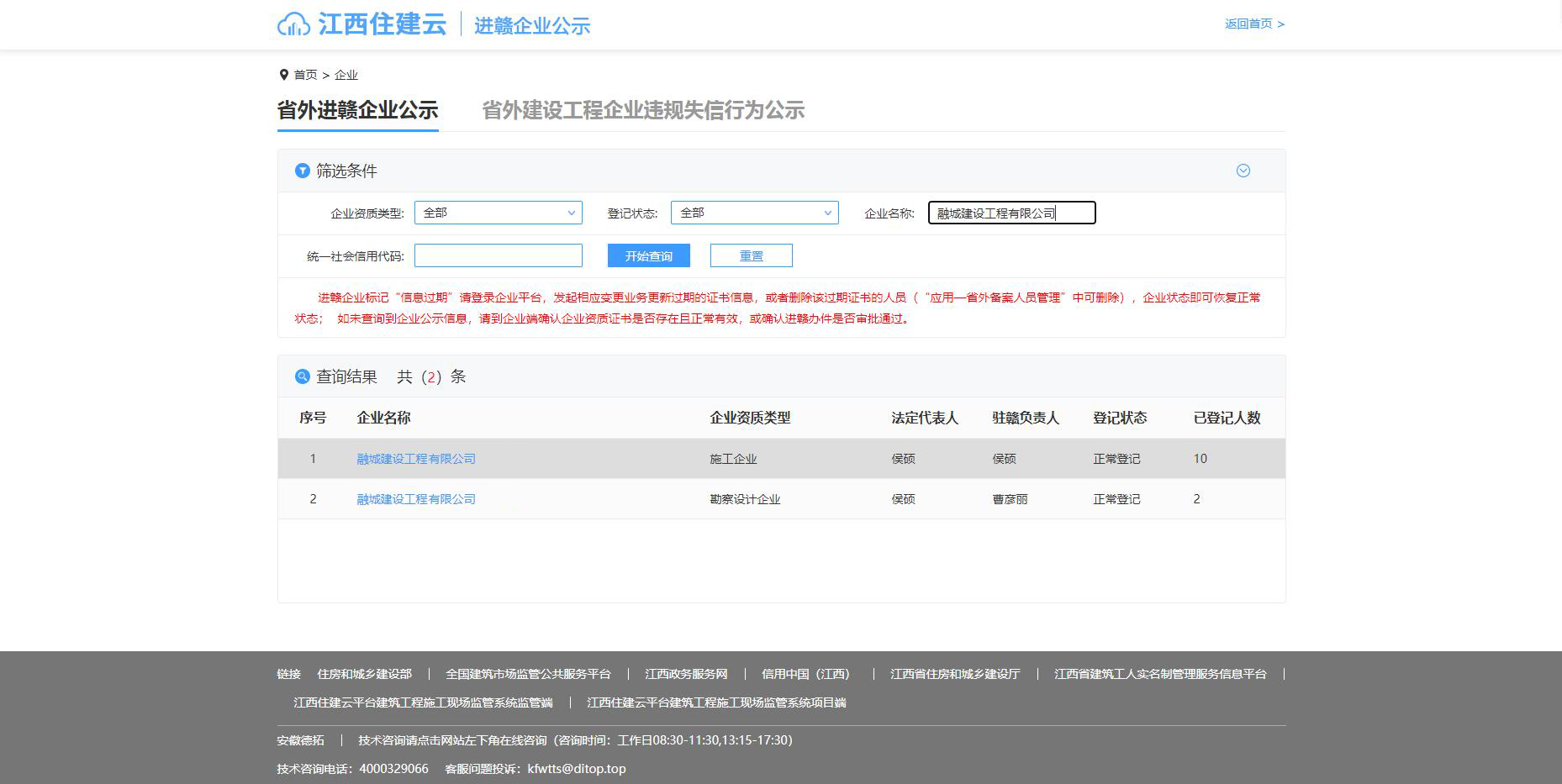The width and height of the screenshot is (1562, 784).
Task: Open the 施工现场监管系统项目端 footer link
Action: click(x=716, y=702)
